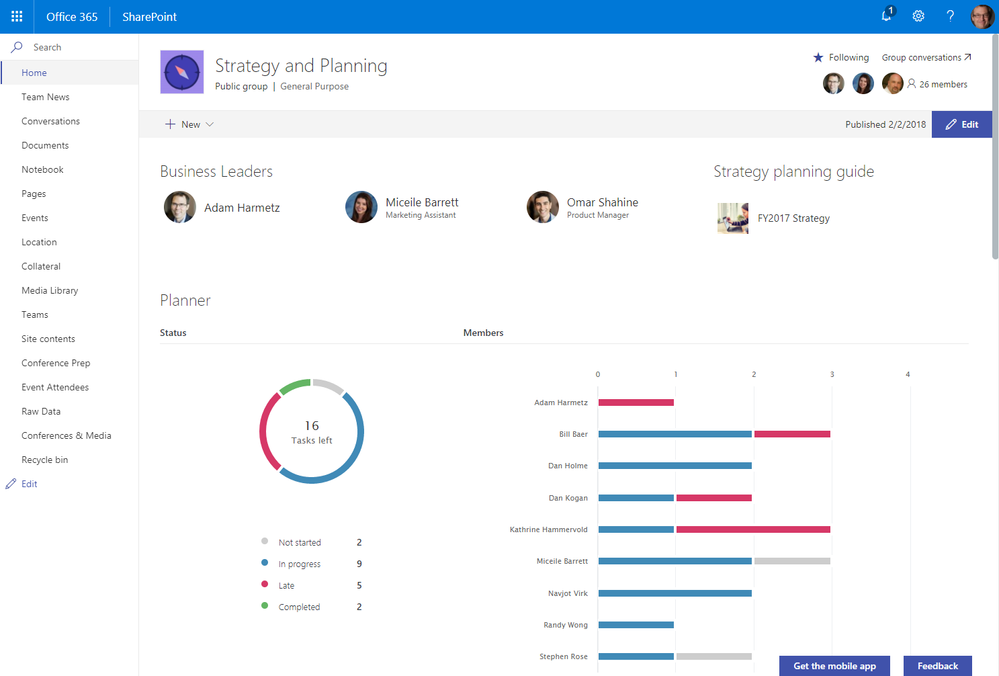Screen dimensions: 999x676
Task: Open Events in sidebar
Action: pos(34,218)
